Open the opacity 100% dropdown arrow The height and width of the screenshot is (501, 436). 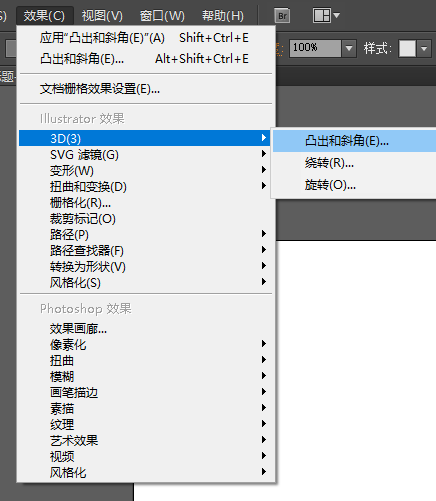pyautogui.click(x=349, y=49)
